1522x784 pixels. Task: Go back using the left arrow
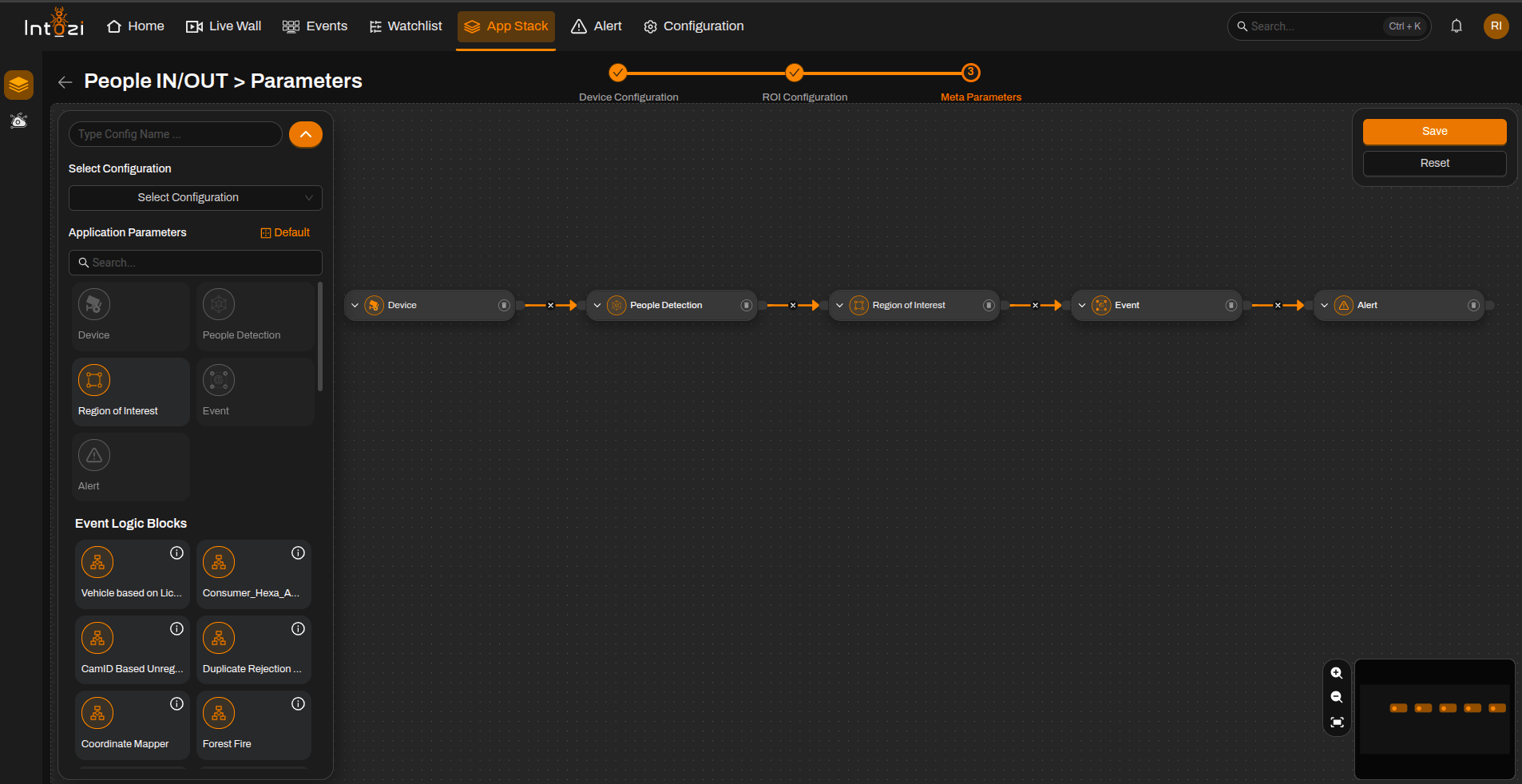coord(65,81)
